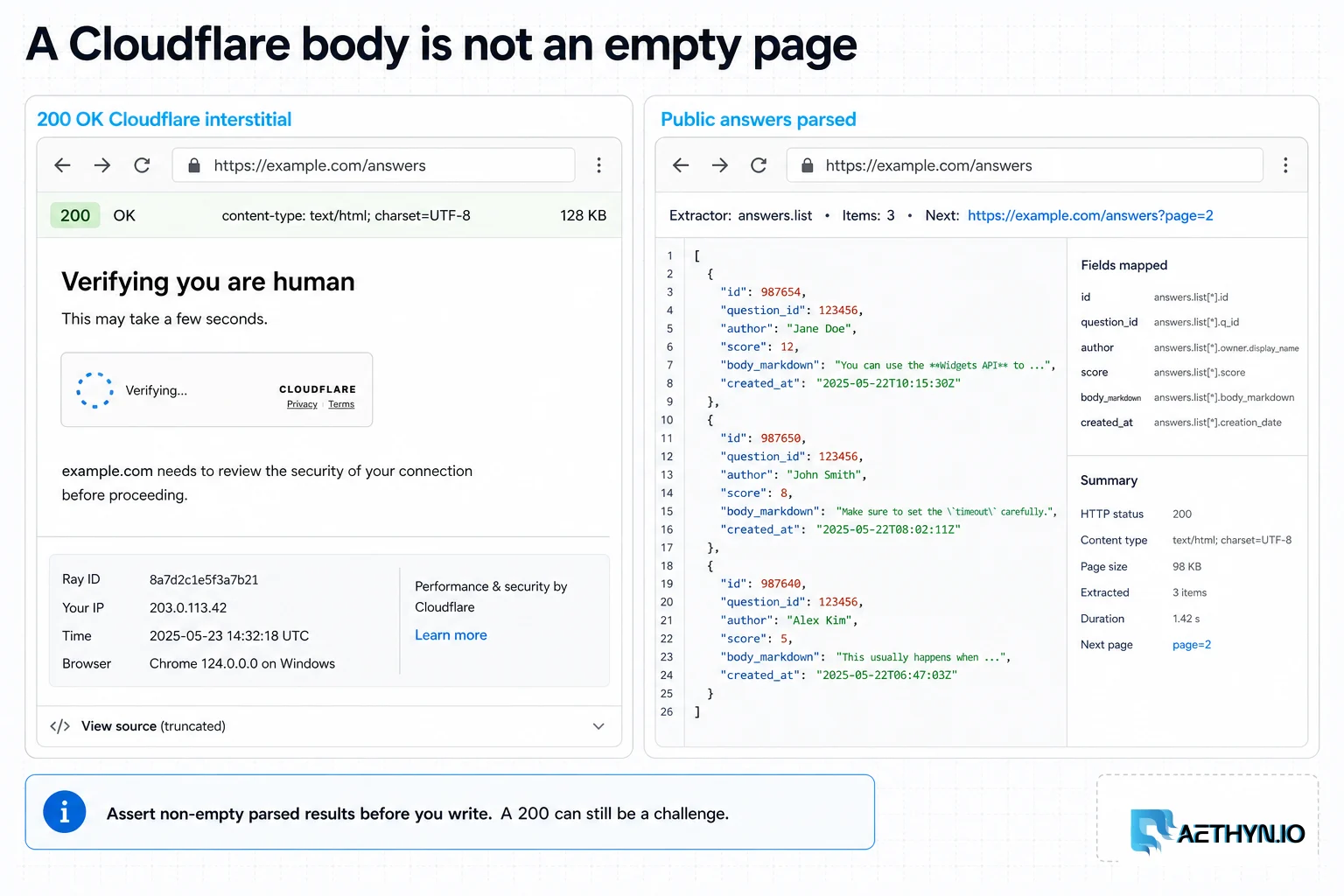Click JSON line with id 987640
Screen dimensions: 1344x896
pyautogui.click(x=763, y=584)
